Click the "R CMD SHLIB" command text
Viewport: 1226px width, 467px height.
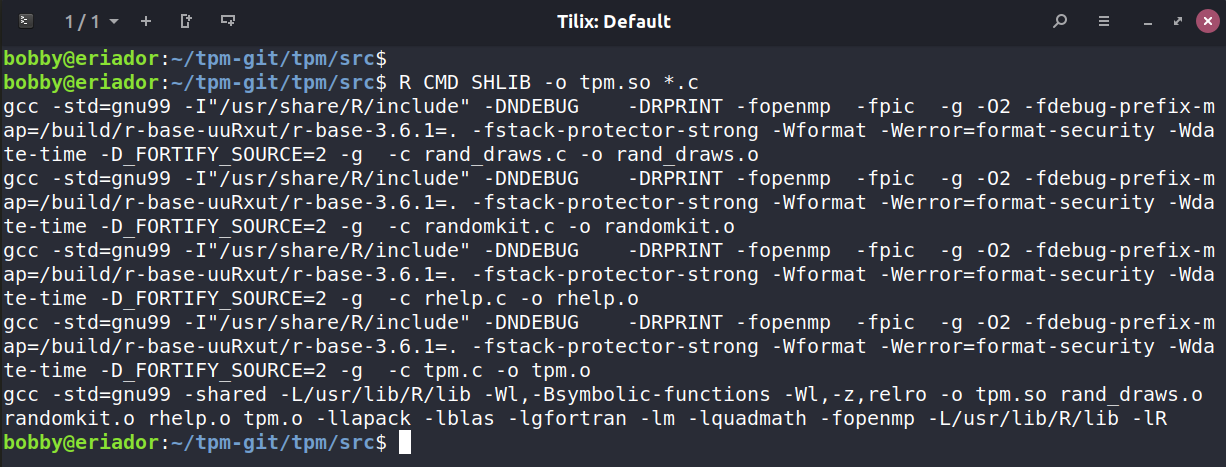(463, 81)
